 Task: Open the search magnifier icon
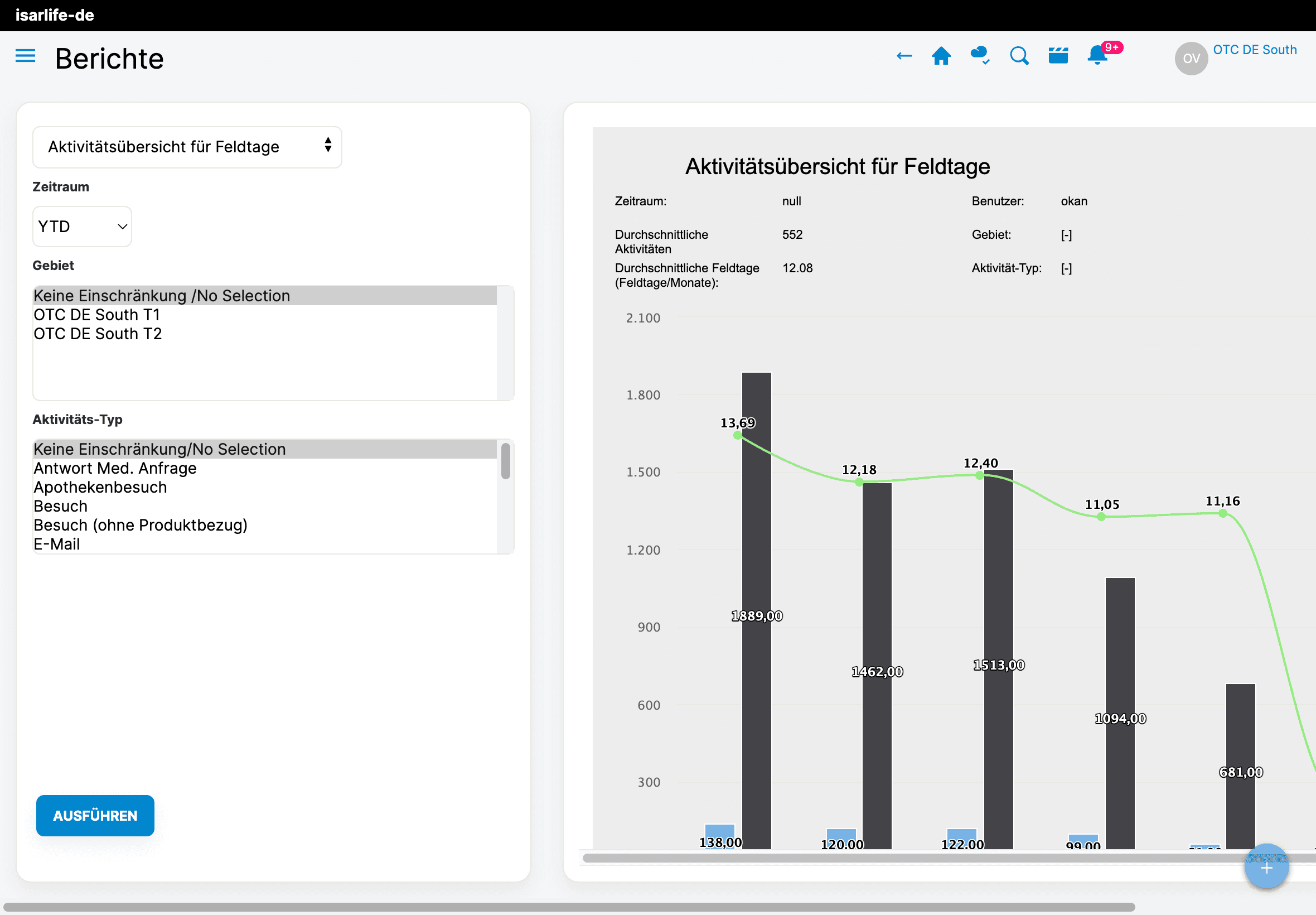[1019, 56]
